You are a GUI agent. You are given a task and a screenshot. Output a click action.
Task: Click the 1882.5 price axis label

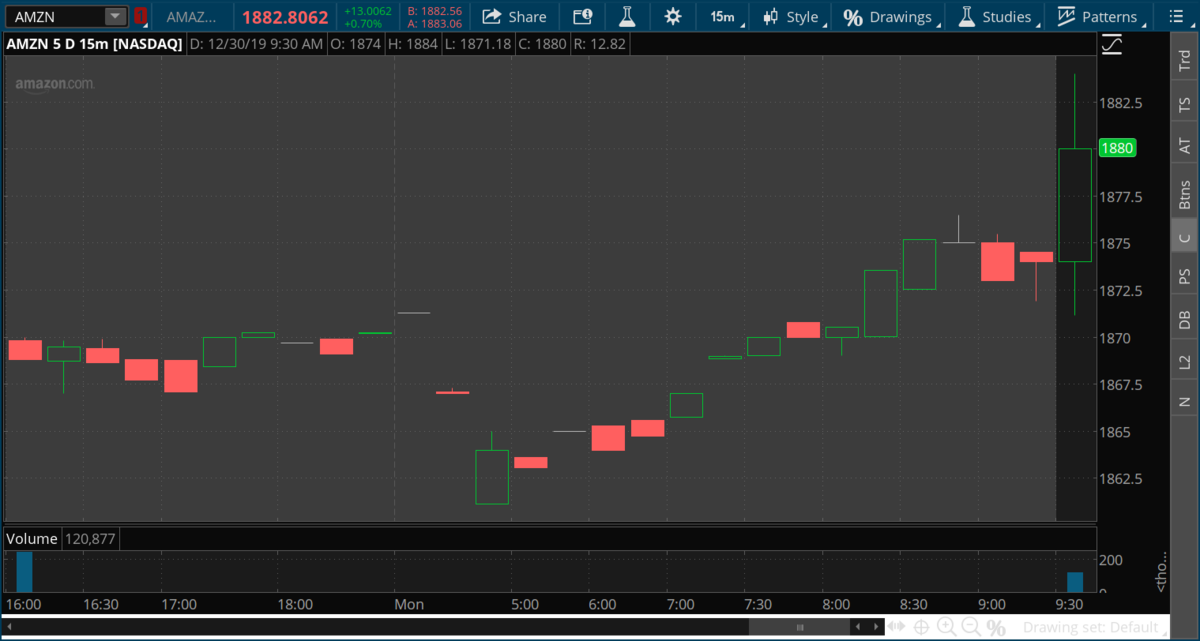point(1120,103)
